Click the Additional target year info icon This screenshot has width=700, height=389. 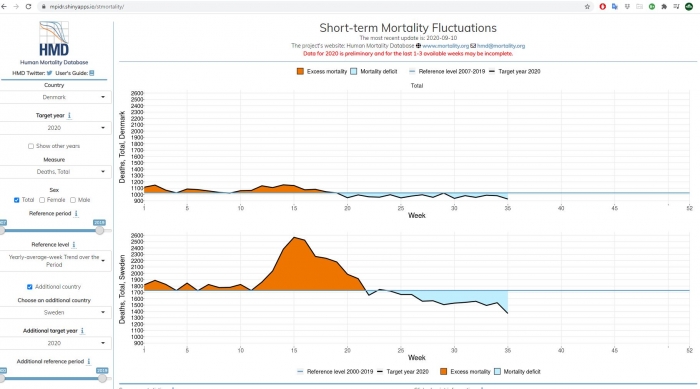coord(82,331)
